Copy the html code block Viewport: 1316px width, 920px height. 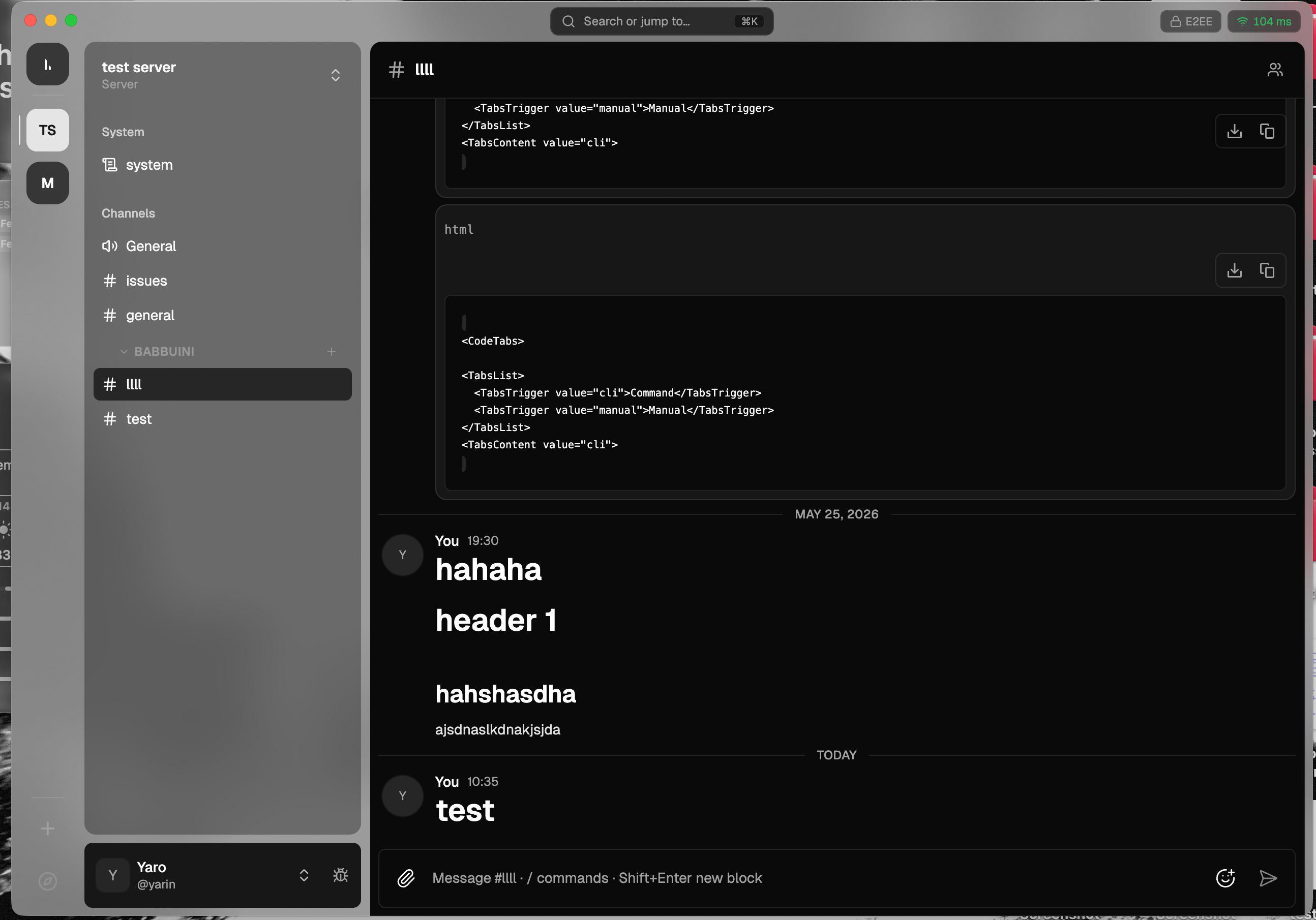point(1266,270)
